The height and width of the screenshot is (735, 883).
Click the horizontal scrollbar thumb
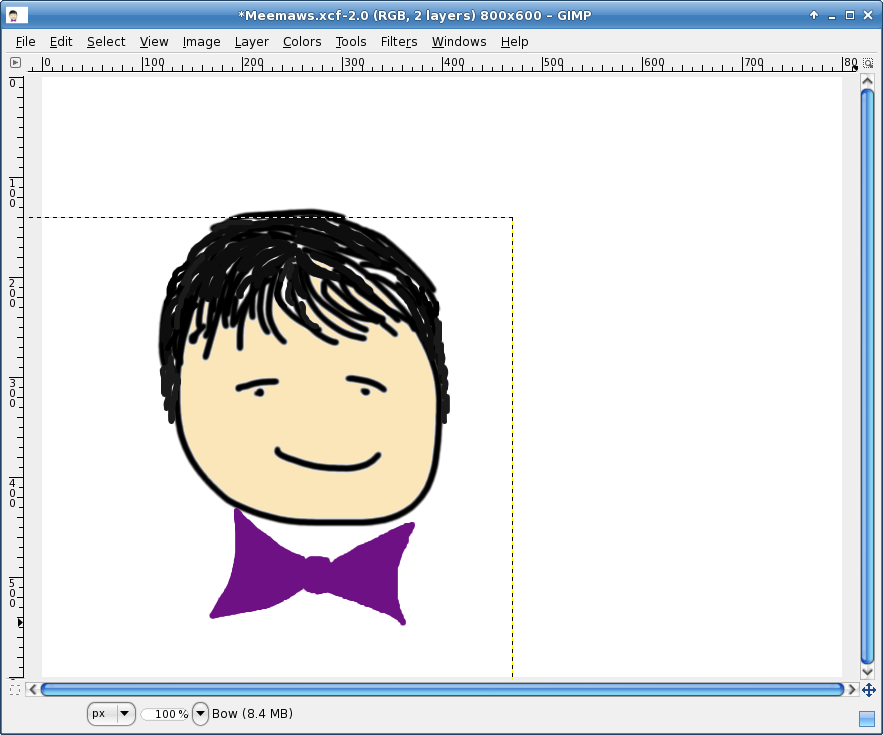pyautogui.click(x=443, y=689)
